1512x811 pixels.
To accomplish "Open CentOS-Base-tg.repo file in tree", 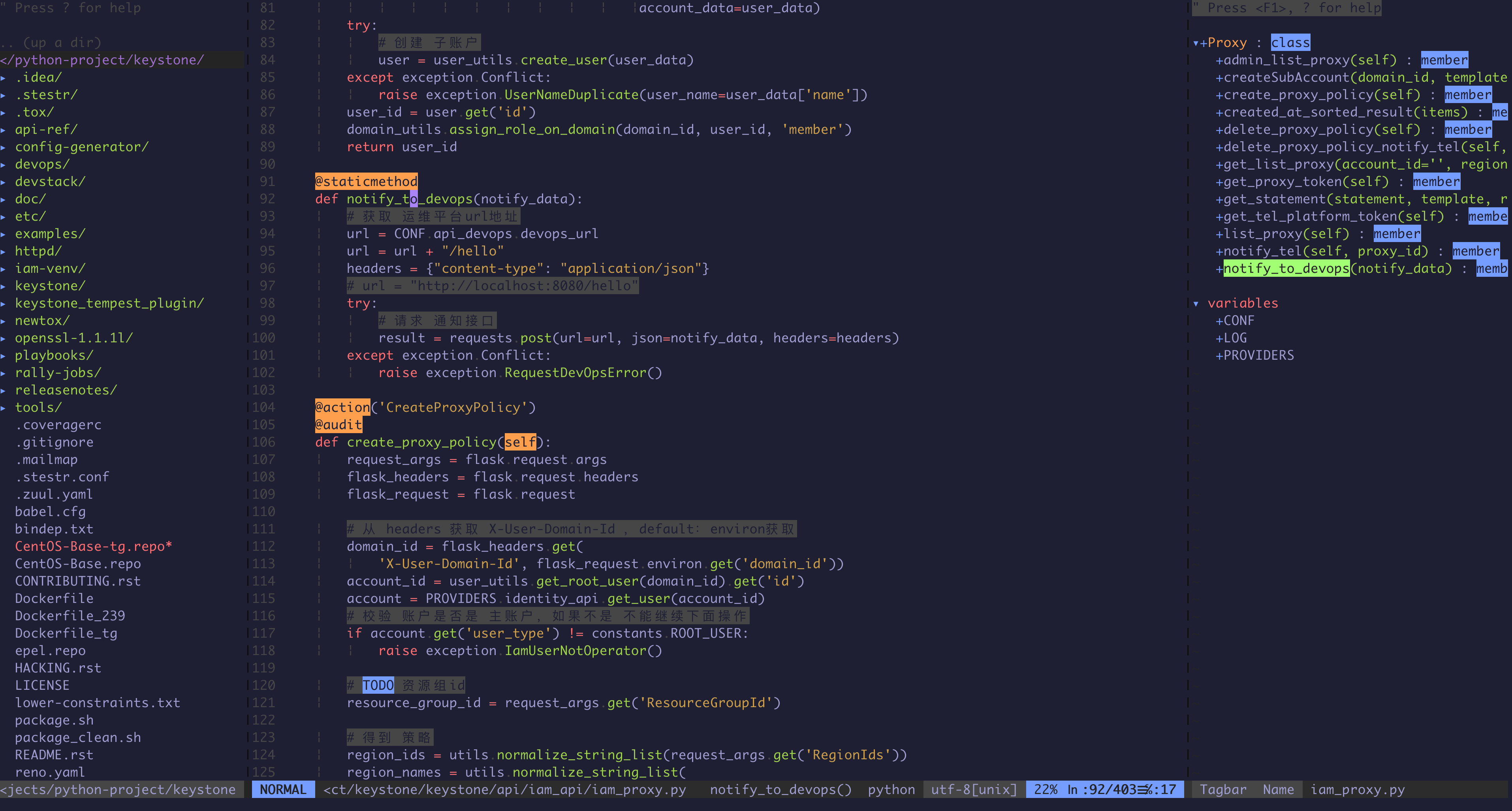I will 93,546.
